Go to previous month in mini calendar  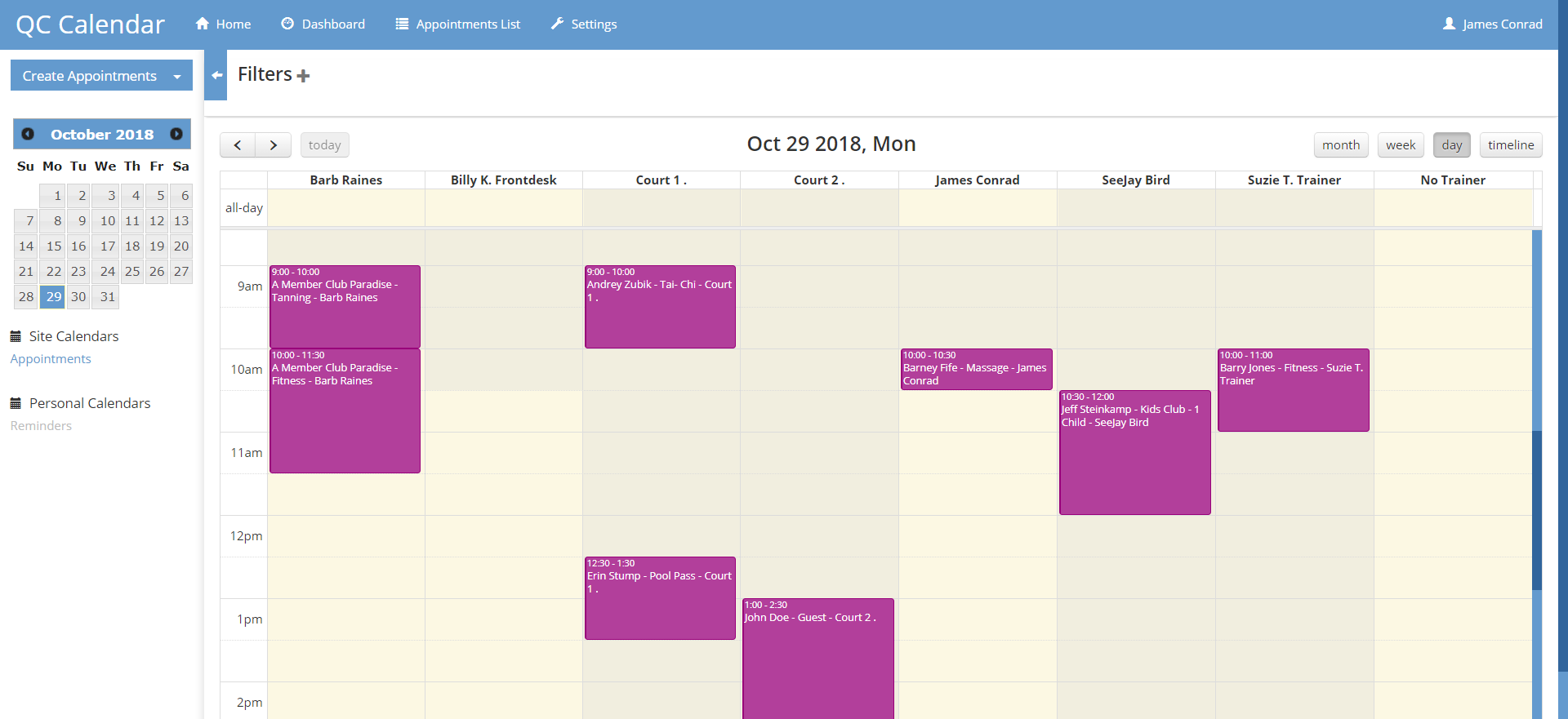pos(28,134)
